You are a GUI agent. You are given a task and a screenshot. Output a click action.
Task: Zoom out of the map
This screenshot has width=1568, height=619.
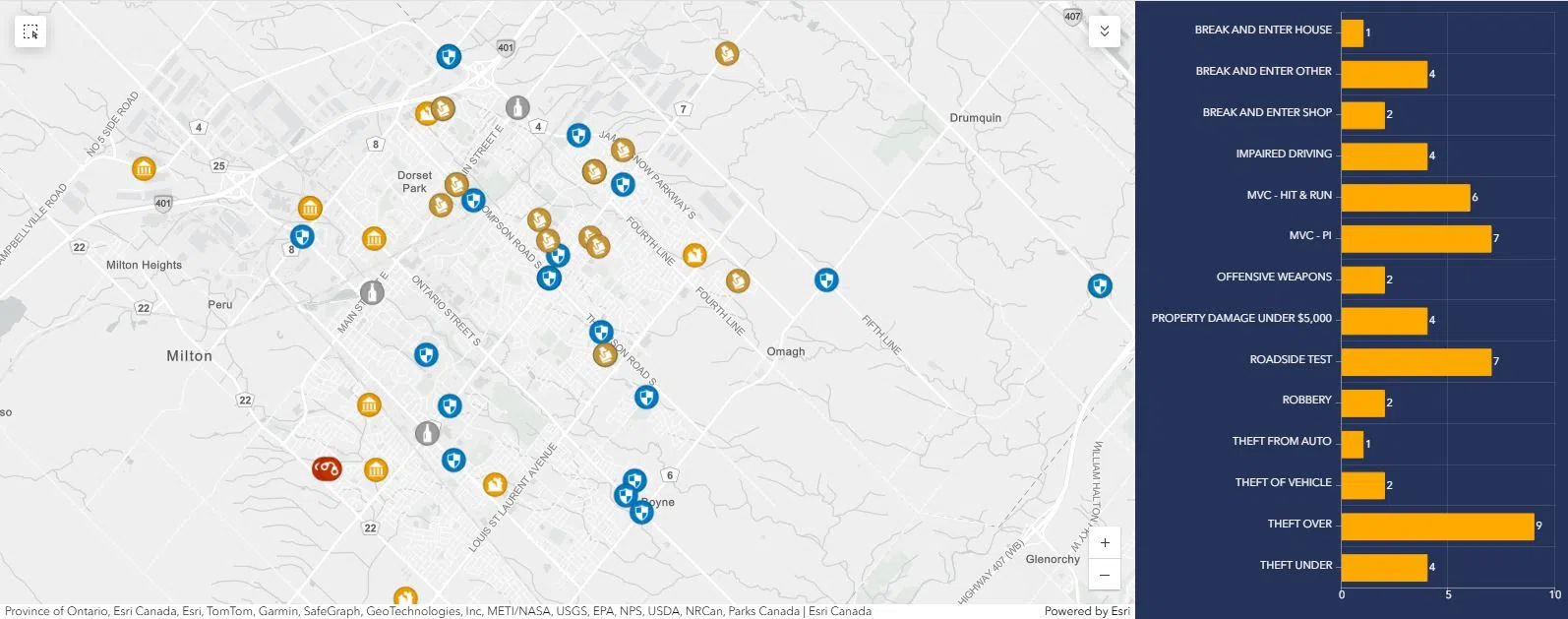click(x=1105, y=575)
